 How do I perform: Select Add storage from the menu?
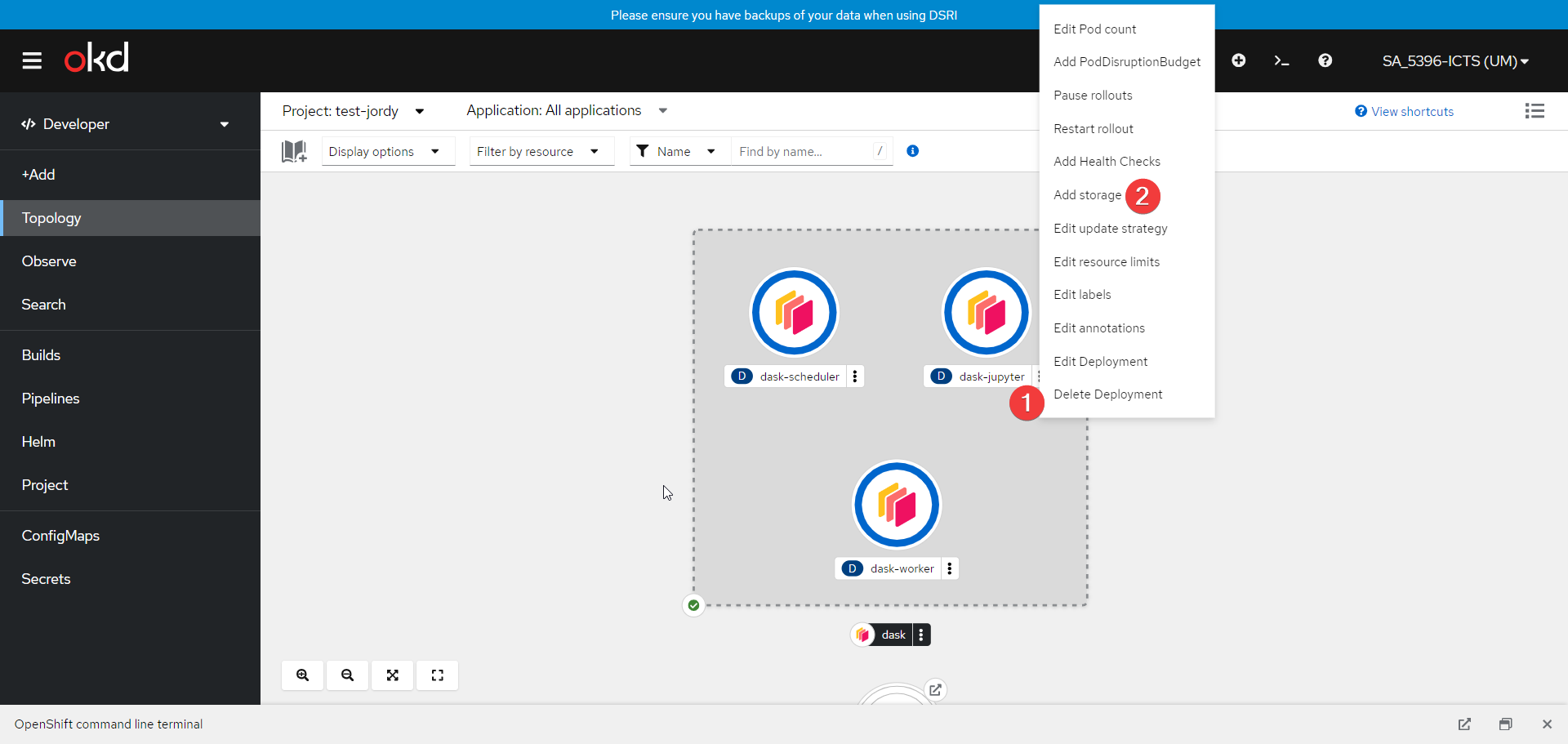coord(1127,195)
